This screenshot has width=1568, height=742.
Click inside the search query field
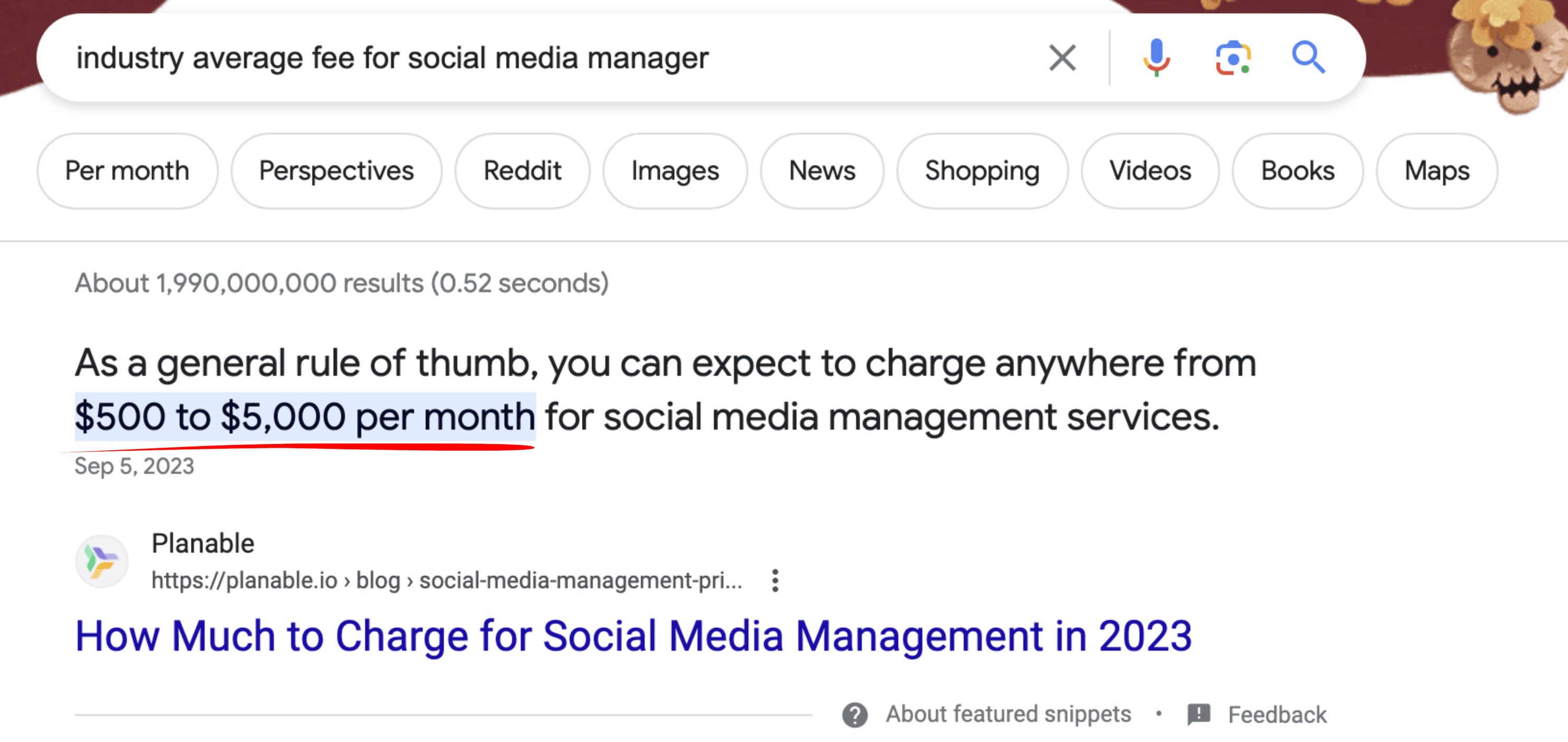(x=548, y=58)
